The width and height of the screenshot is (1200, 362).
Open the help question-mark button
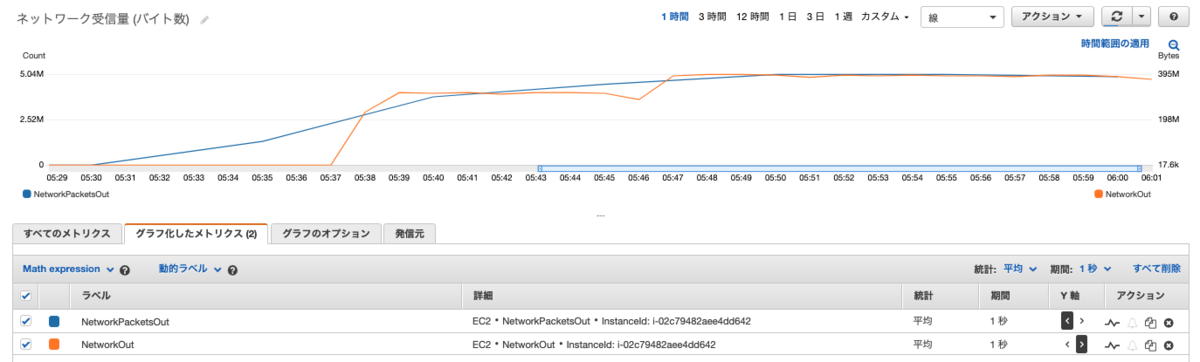1174,17
